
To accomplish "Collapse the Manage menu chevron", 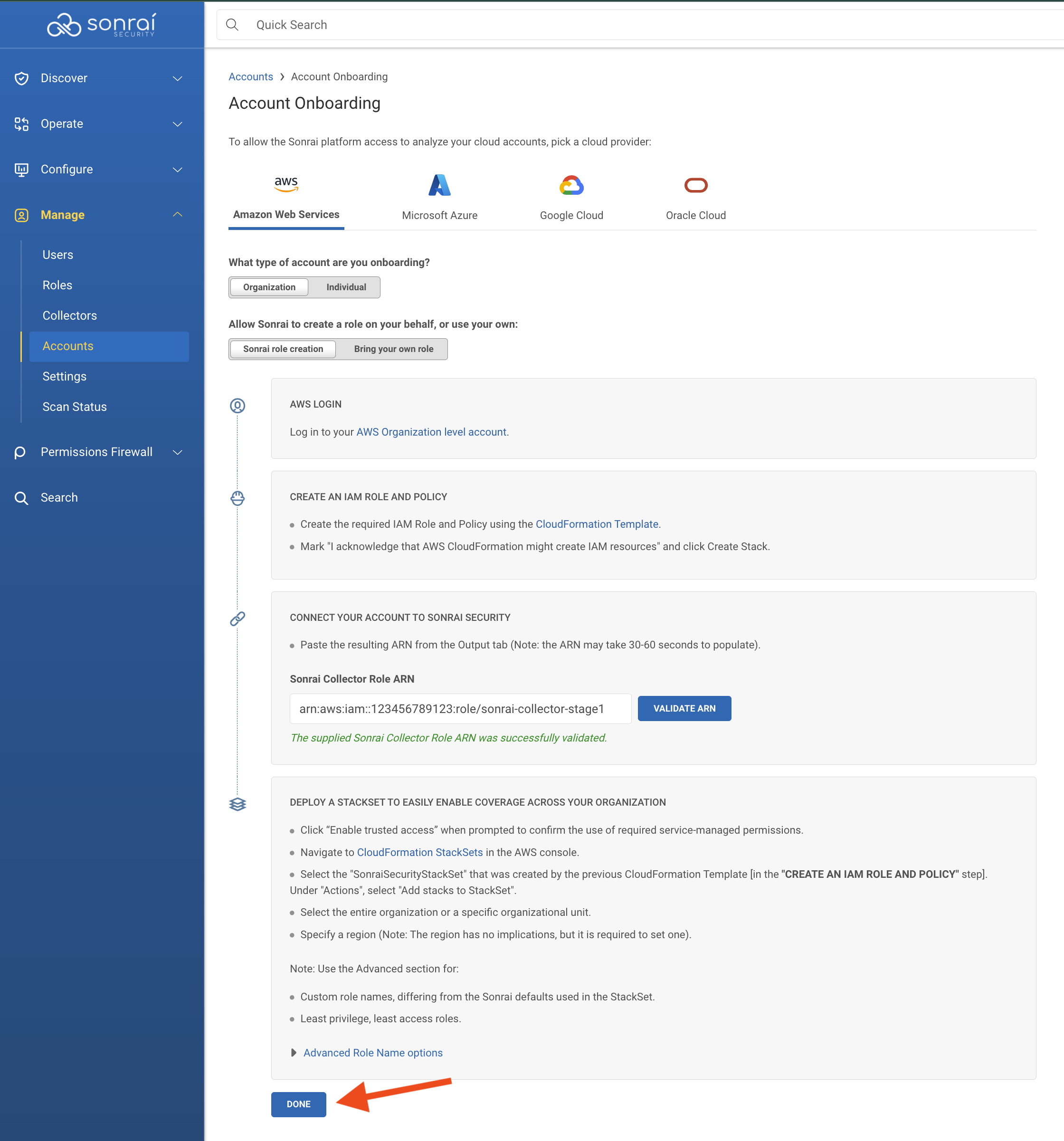I will pyautogui.click(x=178, y=215).
